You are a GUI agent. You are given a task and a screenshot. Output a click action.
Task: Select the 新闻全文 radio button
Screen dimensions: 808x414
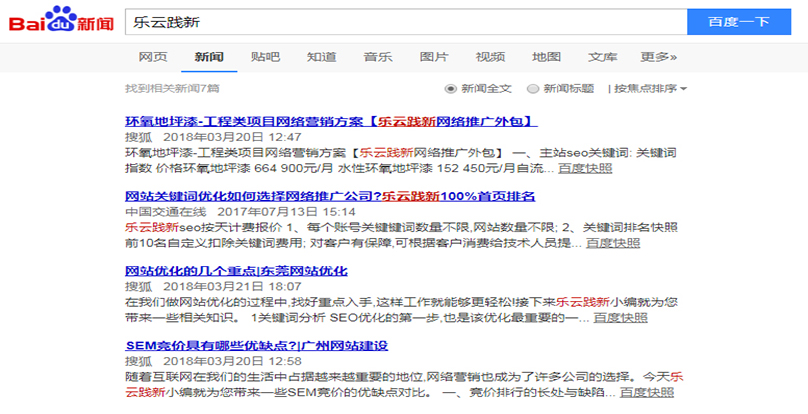[x=451, y=89]
